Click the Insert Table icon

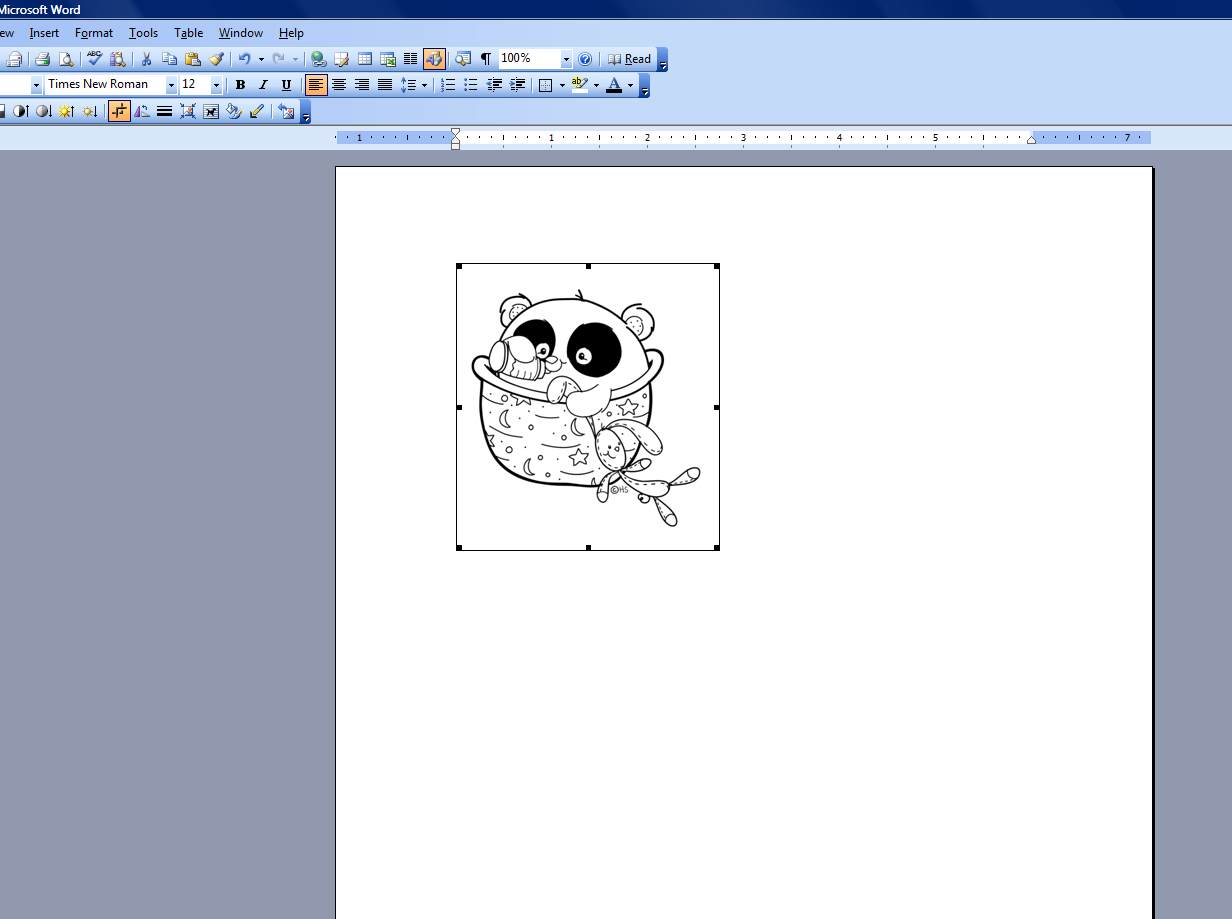(x=365, y=58)
